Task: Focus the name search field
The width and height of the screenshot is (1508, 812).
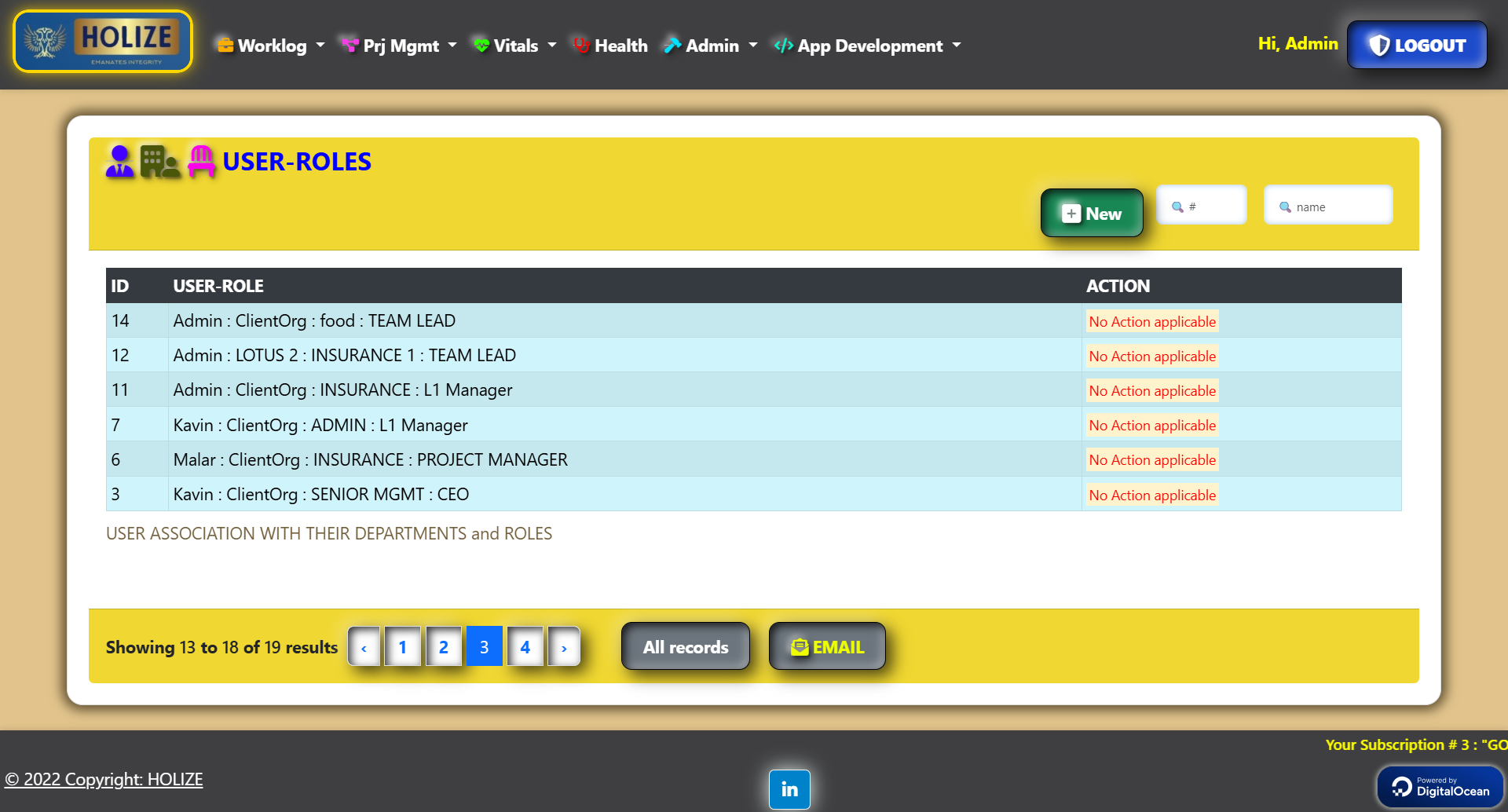Action: 1328,205
